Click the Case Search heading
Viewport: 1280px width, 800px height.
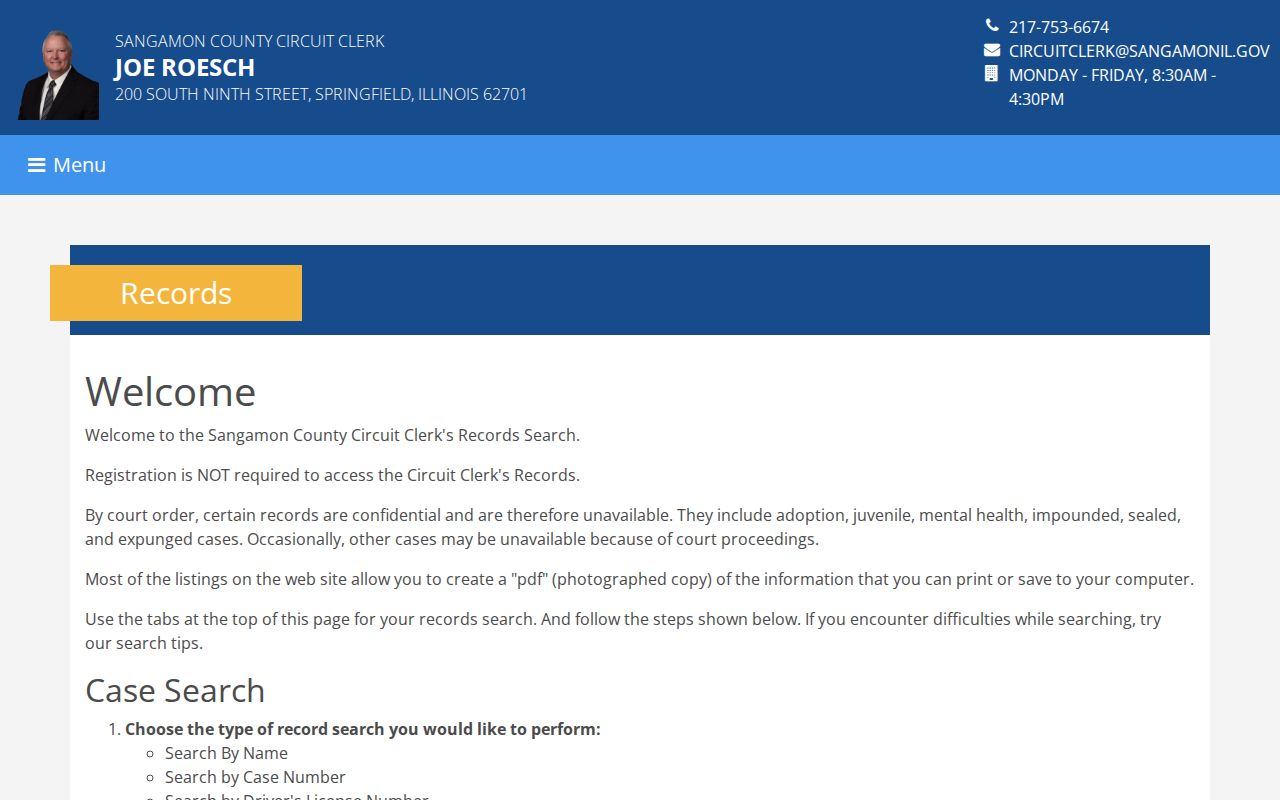[175, 690]
